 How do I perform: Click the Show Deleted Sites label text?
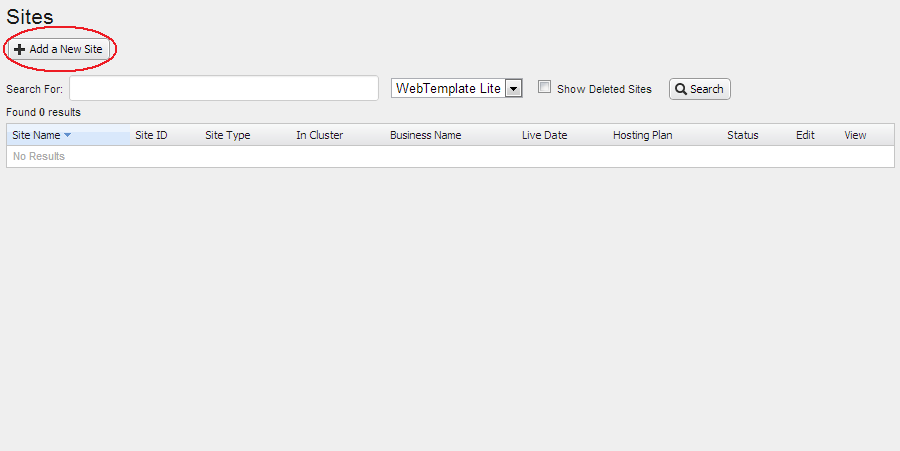604,89
